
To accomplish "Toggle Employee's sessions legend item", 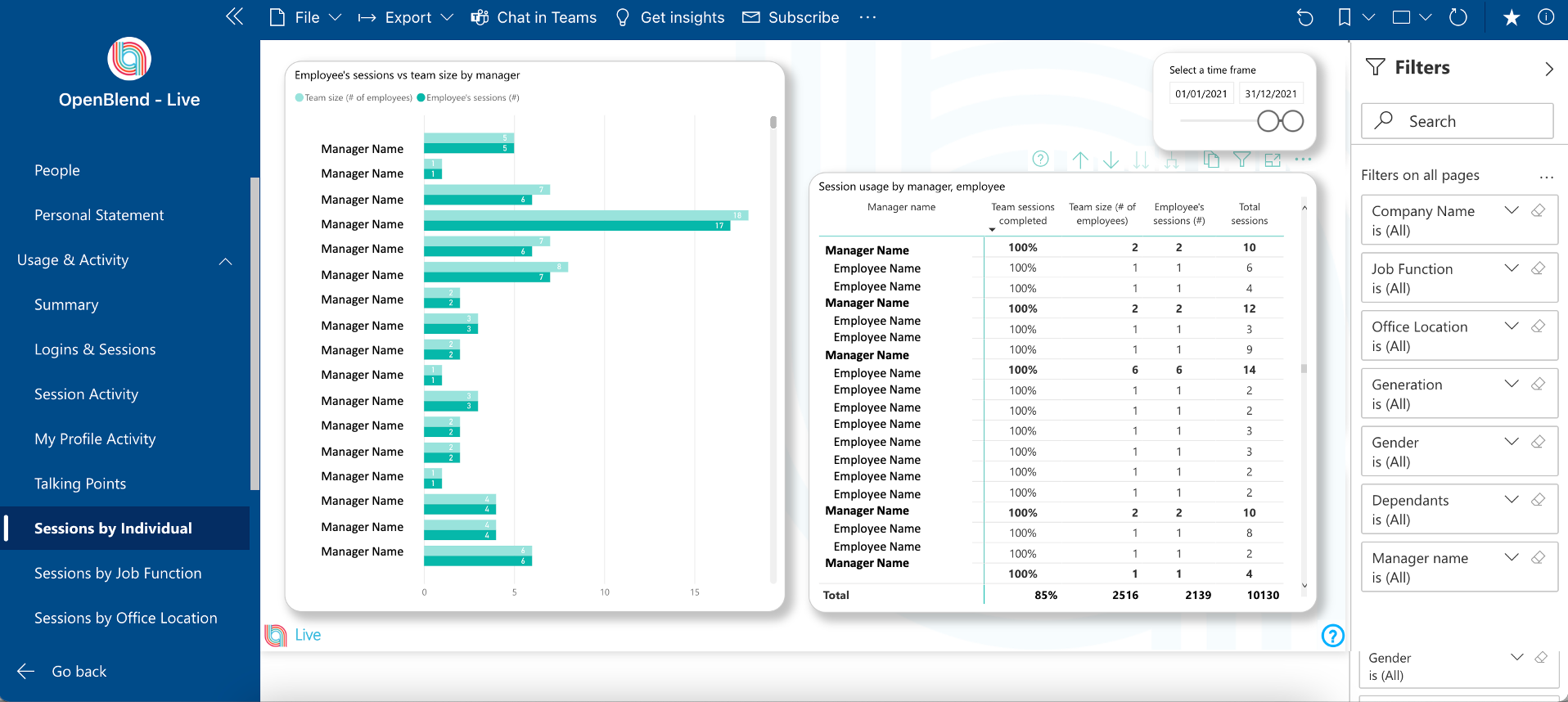I will pyautogui.click(x=468, y=97).
